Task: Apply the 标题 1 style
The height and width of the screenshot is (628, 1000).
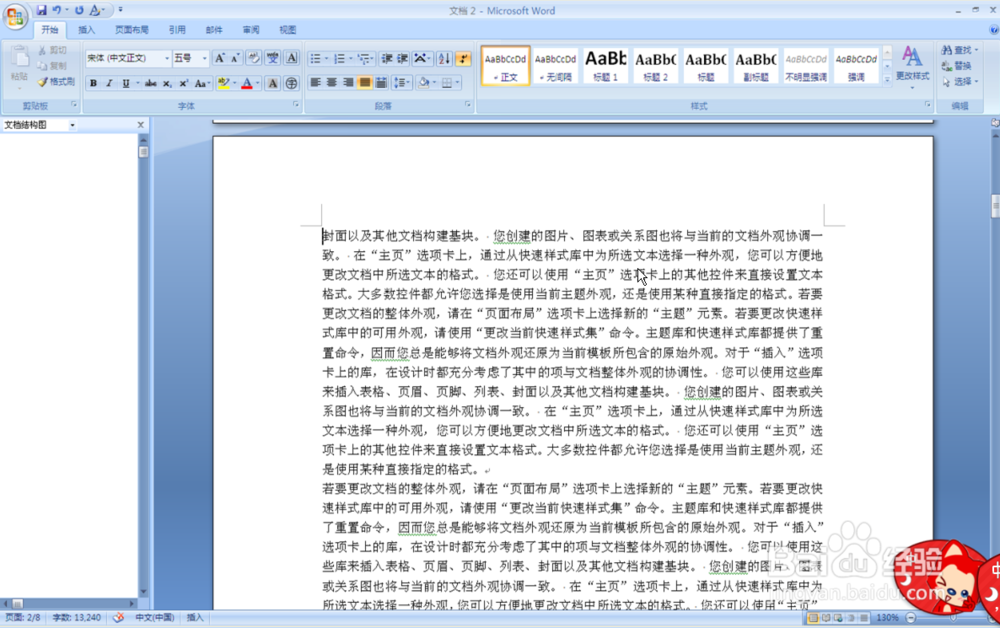Action: pos(605,66)
